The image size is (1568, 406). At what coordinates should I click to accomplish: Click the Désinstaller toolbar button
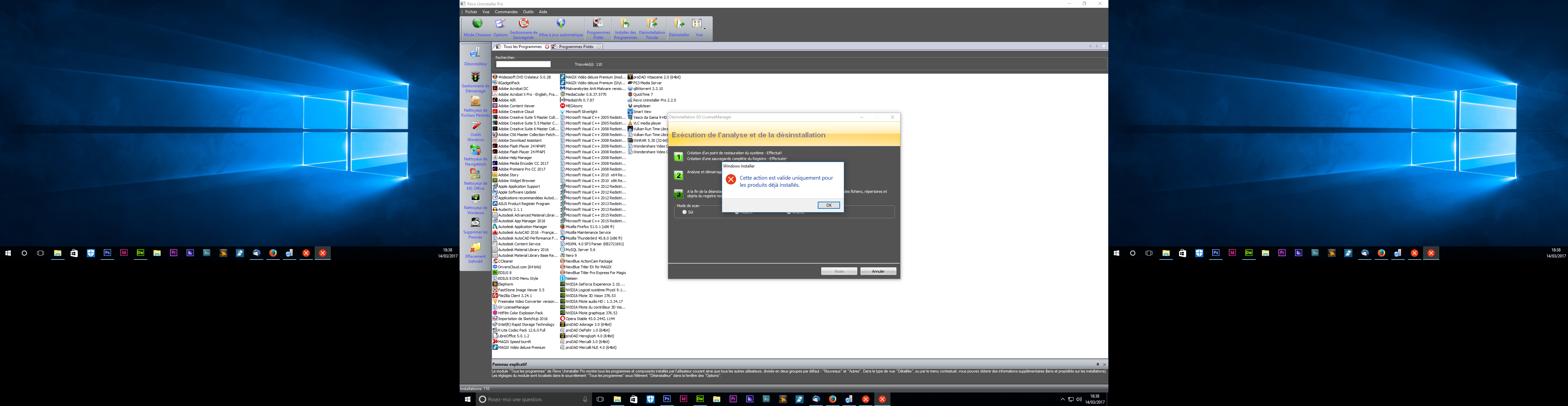point(679,28)
